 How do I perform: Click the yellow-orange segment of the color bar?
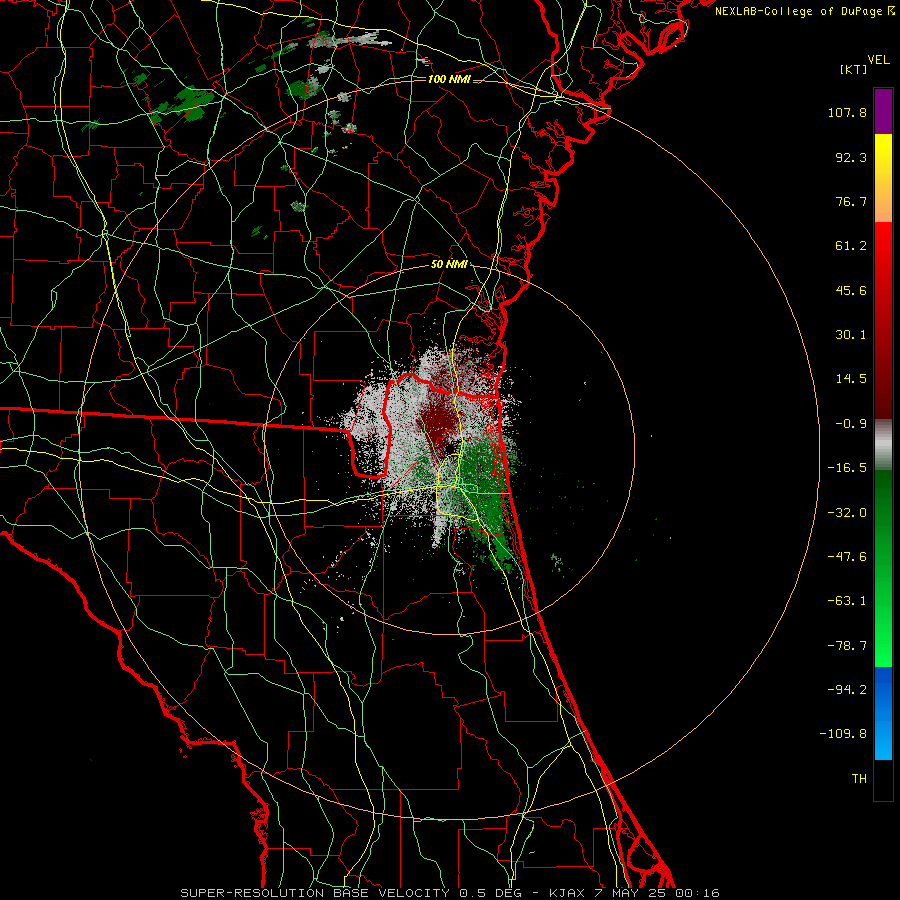(883, 178)
